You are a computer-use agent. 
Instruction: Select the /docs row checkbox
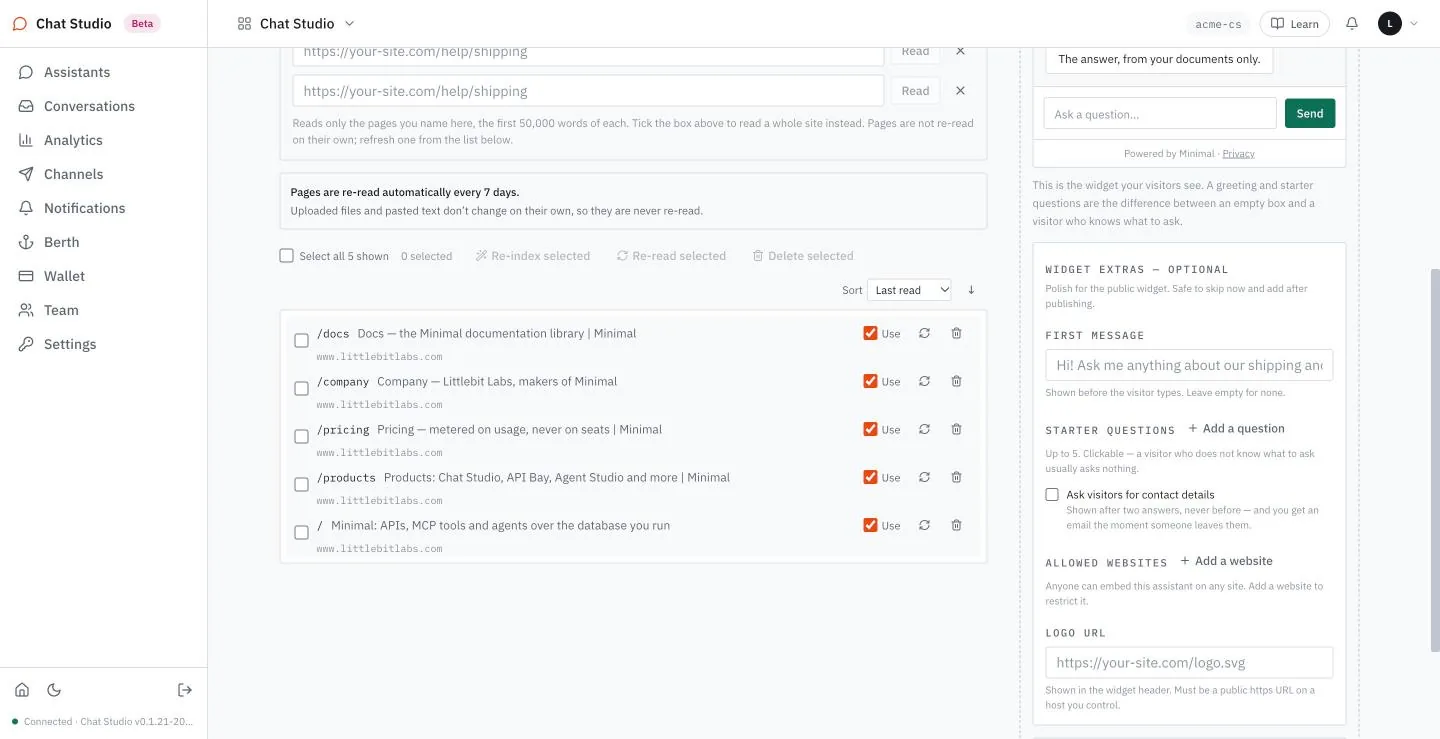(301, 341)
